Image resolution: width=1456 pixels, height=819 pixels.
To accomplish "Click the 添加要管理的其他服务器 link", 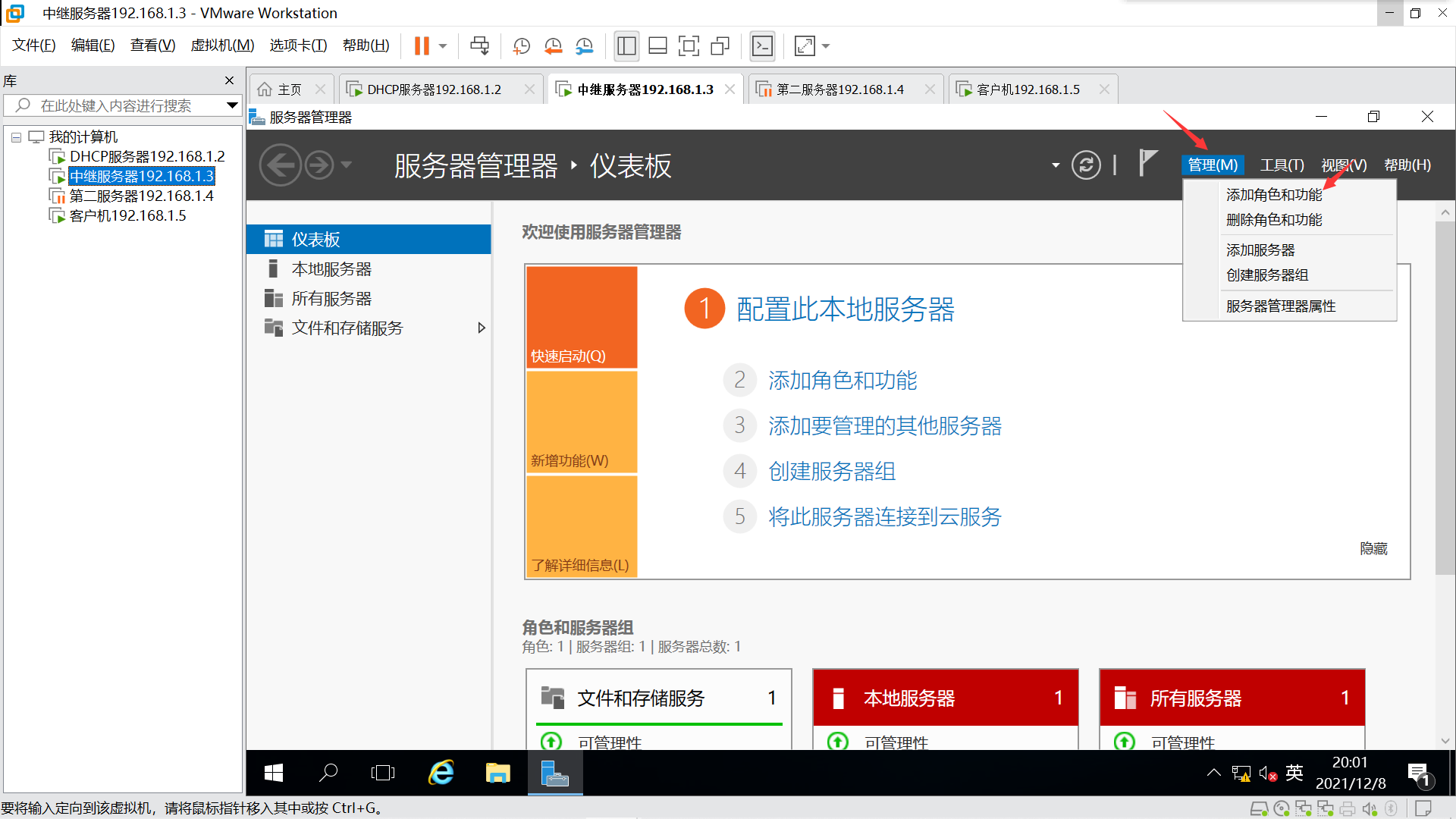I will click(884, 425).
